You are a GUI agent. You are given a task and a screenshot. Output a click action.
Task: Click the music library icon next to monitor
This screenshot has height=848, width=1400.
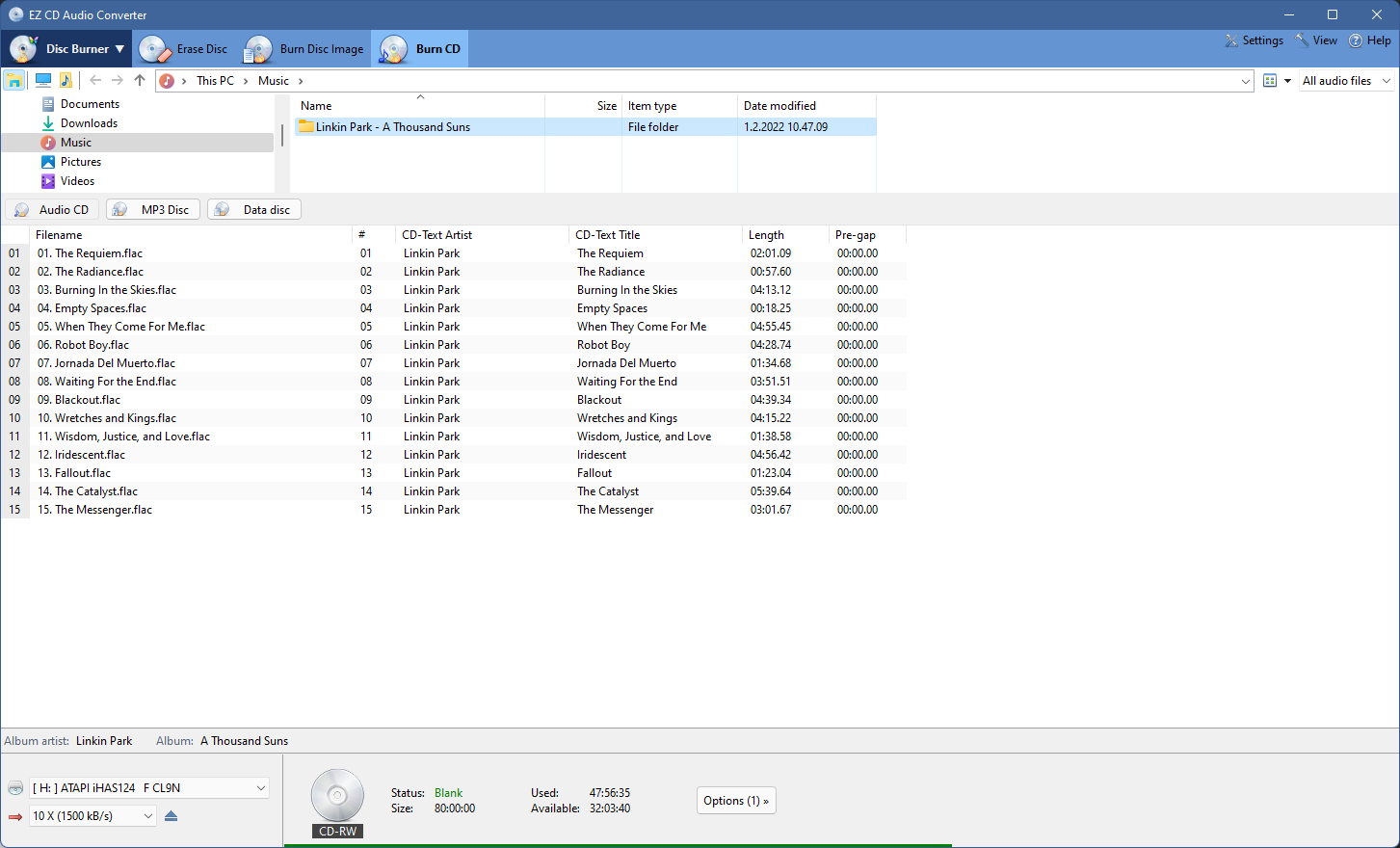(66, 80)
